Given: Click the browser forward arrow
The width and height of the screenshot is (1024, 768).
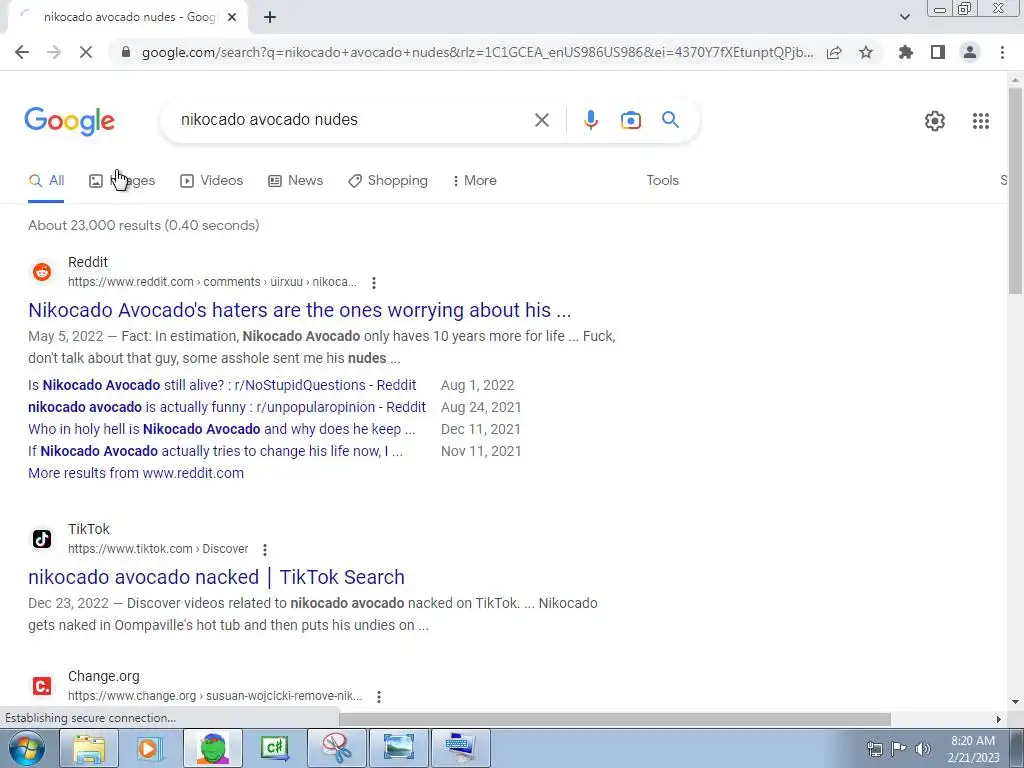Looking at the screenshot, I should (54, 52).
